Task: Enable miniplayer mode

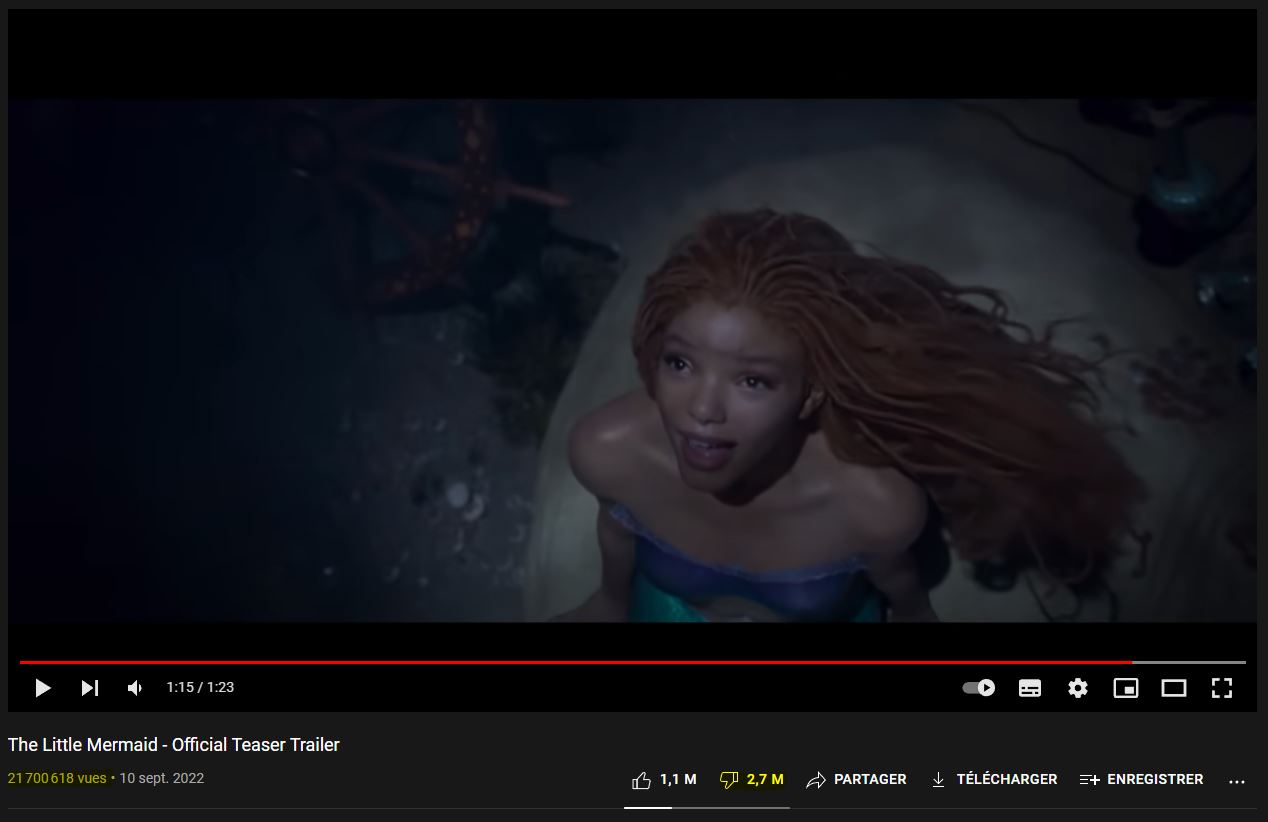Action: click(1126, 688)
